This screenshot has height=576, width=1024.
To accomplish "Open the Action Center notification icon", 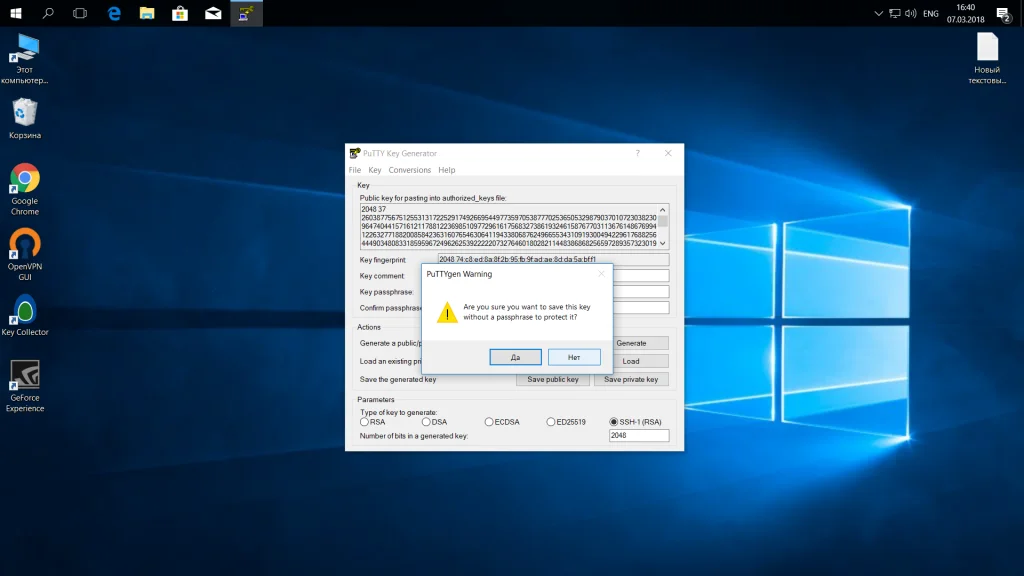I will click(1004, 13).
